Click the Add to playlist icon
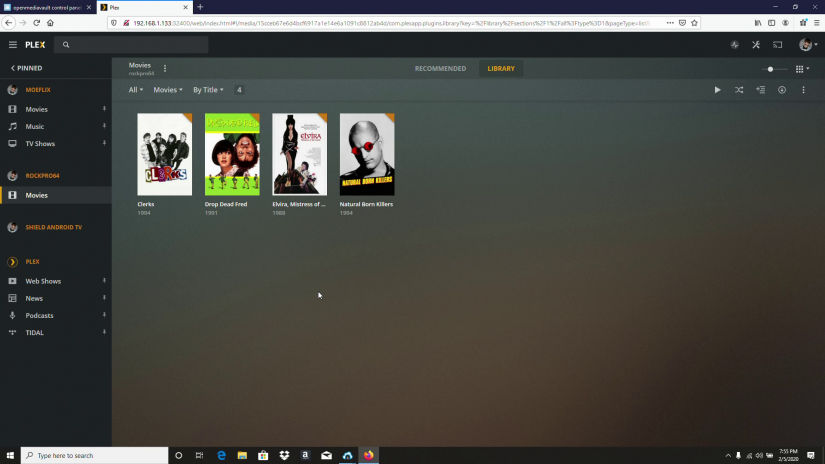 (760, 90)
